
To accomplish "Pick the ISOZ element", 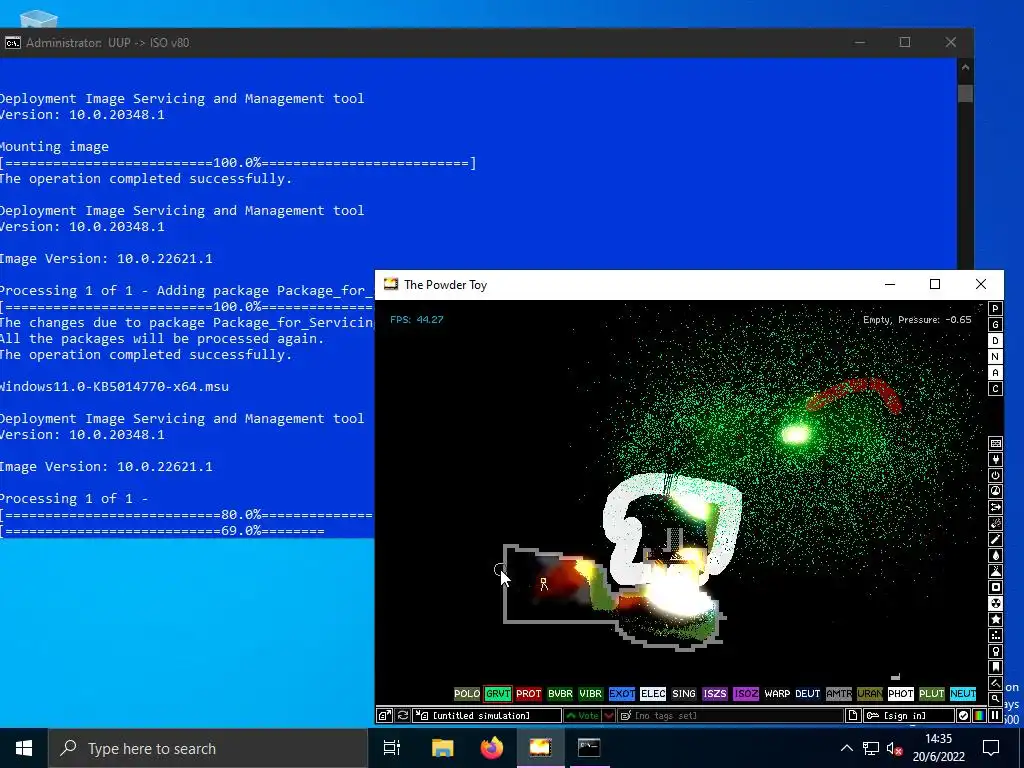I will 746,694.
